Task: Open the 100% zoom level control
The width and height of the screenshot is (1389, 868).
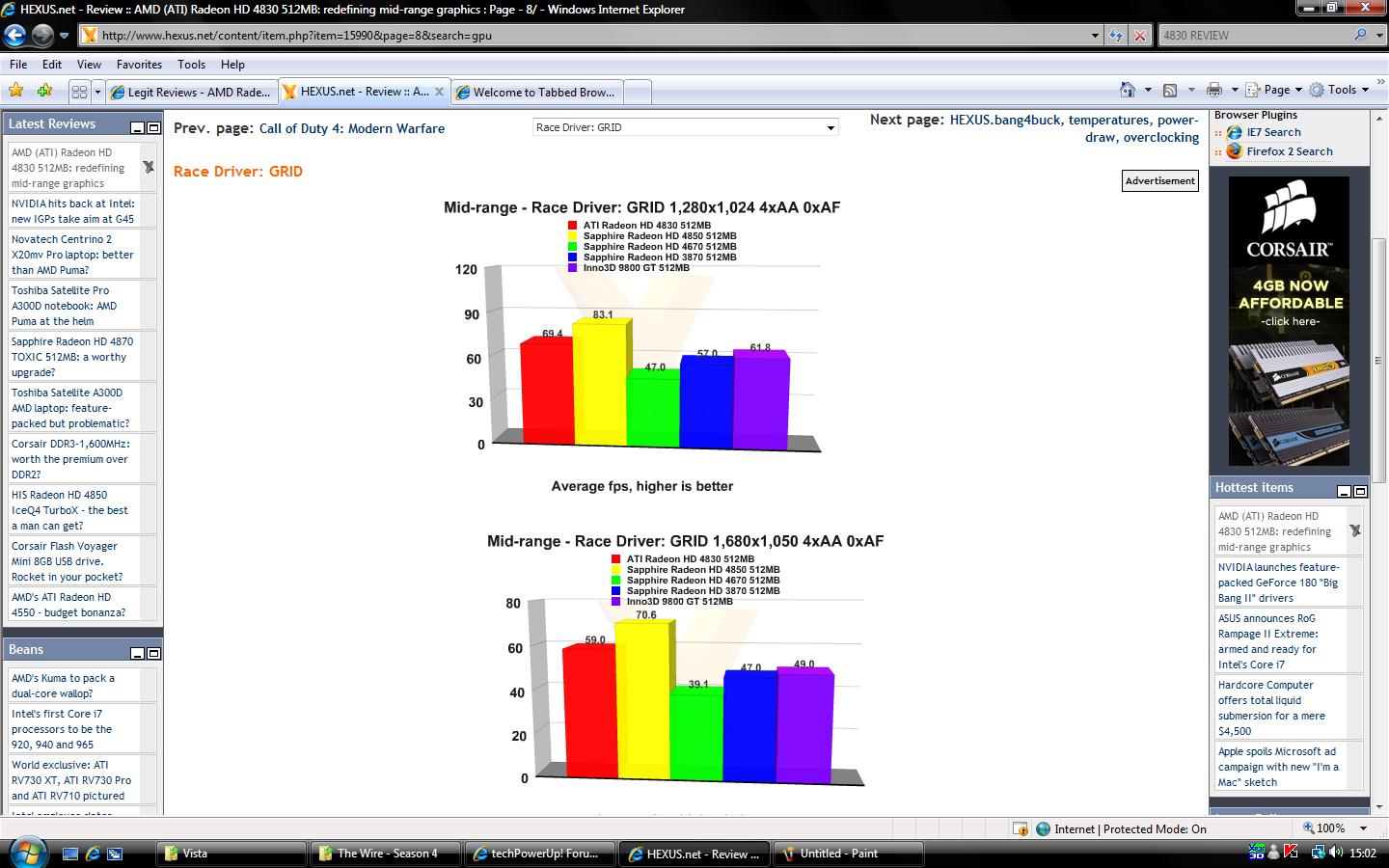Action: [1335, 828]
